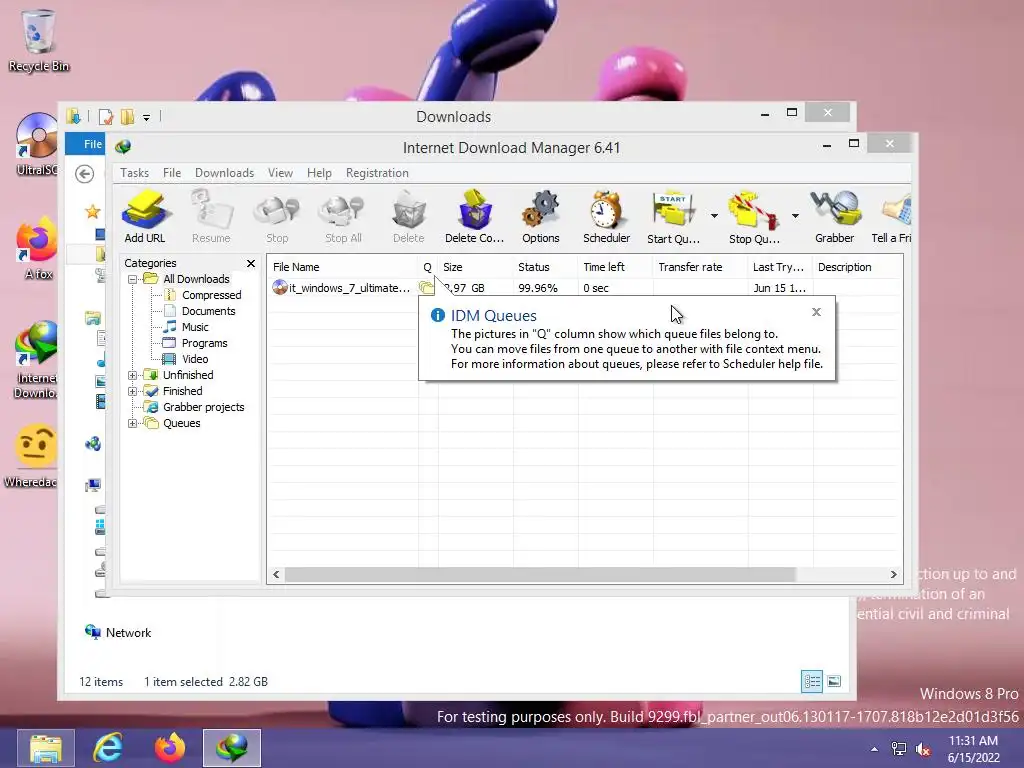Click the muted volume tray icon
The height and width of the screenshot is (768, 1024).
(923, 750)
